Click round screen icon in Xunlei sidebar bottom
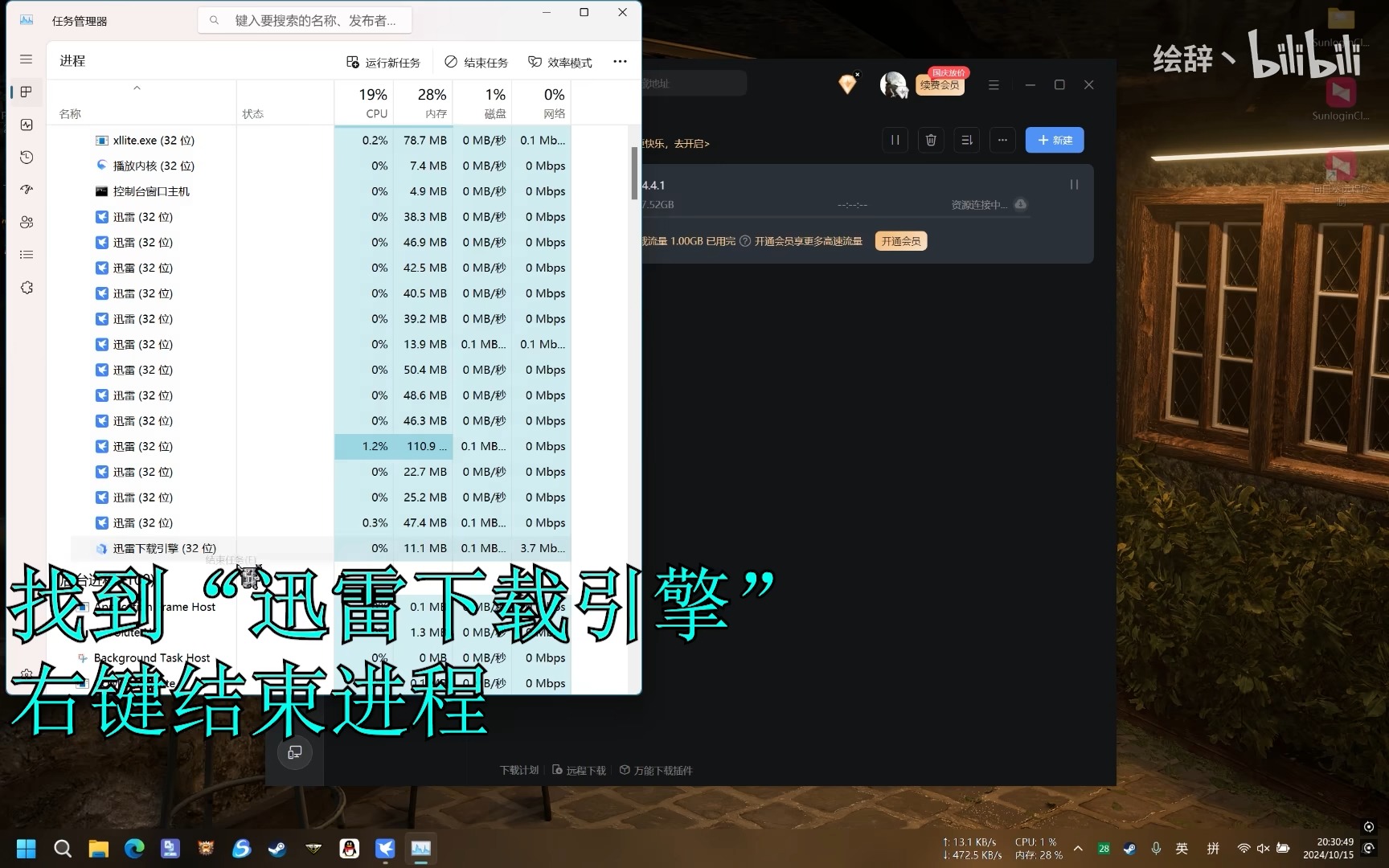 click(x=295, y=752)
